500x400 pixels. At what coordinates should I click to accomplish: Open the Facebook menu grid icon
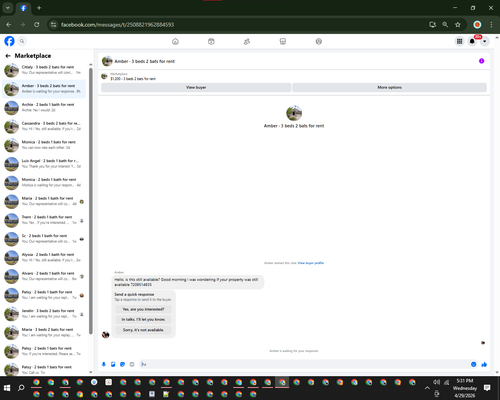point(459,41)
